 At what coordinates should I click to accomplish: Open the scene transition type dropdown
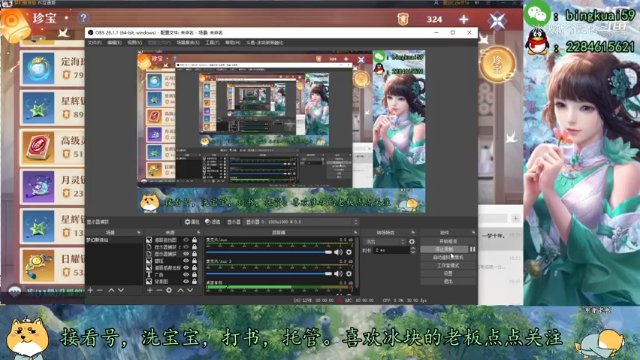pyautogui.click(x=385, y=242)
